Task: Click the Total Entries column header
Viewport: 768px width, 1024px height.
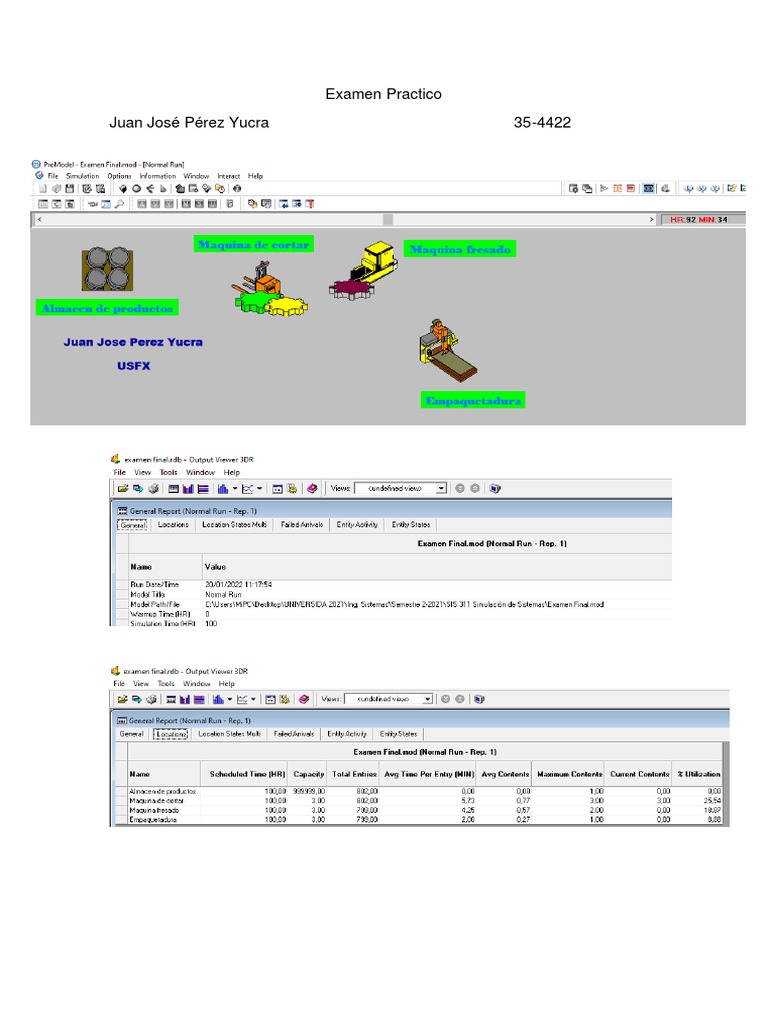Action: tap(354, 774)
